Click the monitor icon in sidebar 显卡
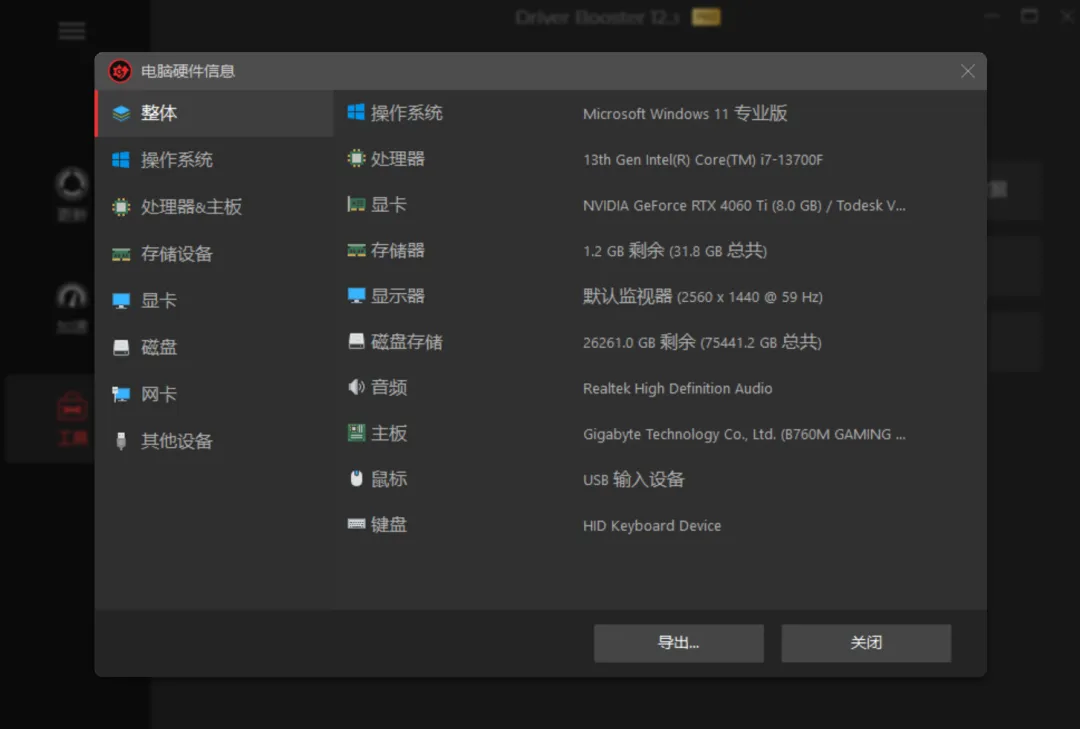 pyautogui.click(x=121, y=300)
